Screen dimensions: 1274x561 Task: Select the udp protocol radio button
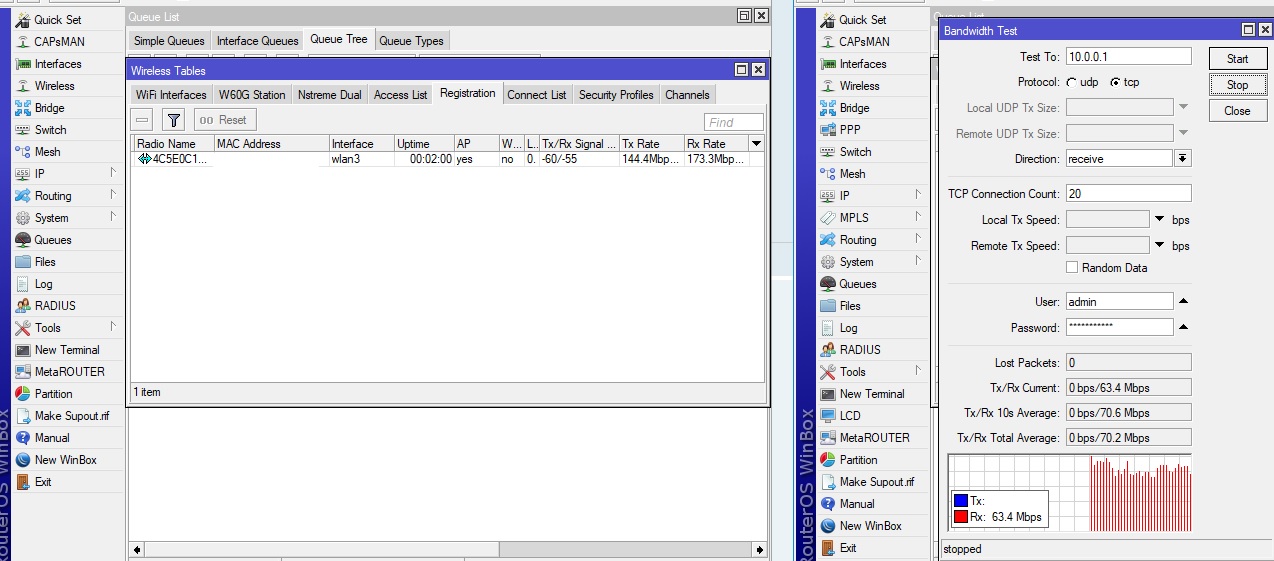[1072, 82]
